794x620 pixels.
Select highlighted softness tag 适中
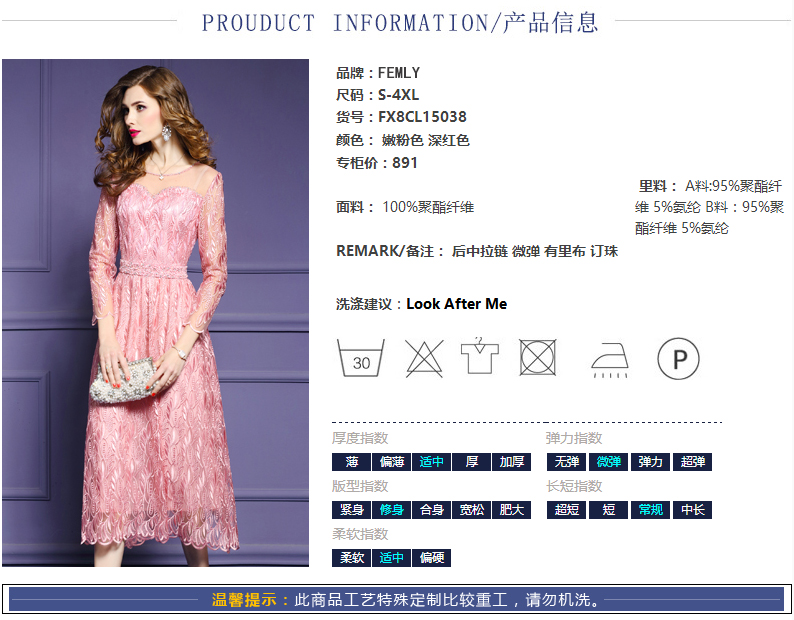pyautogui.click(x=391, y=558)
